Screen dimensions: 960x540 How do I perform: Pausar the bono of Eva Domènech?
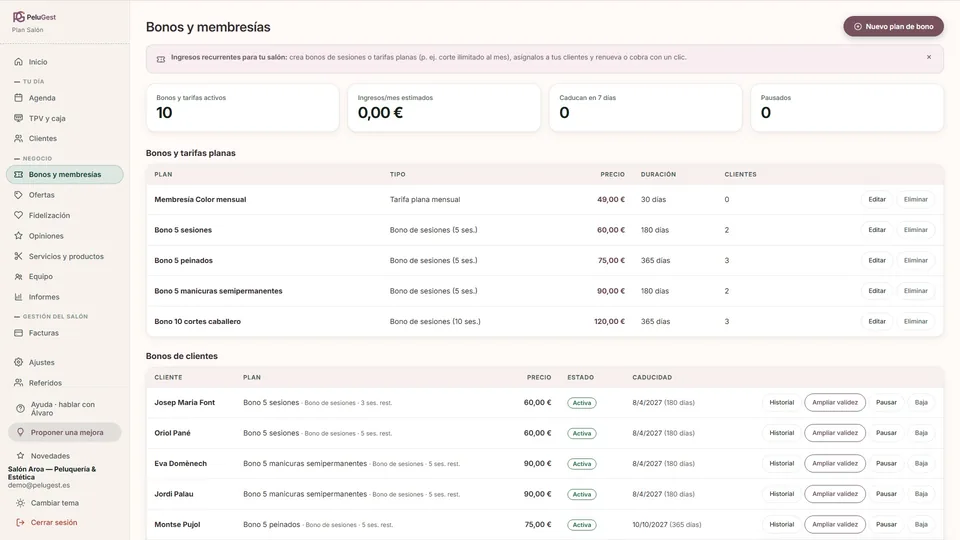pyautogui.click(x=886, y=463)
